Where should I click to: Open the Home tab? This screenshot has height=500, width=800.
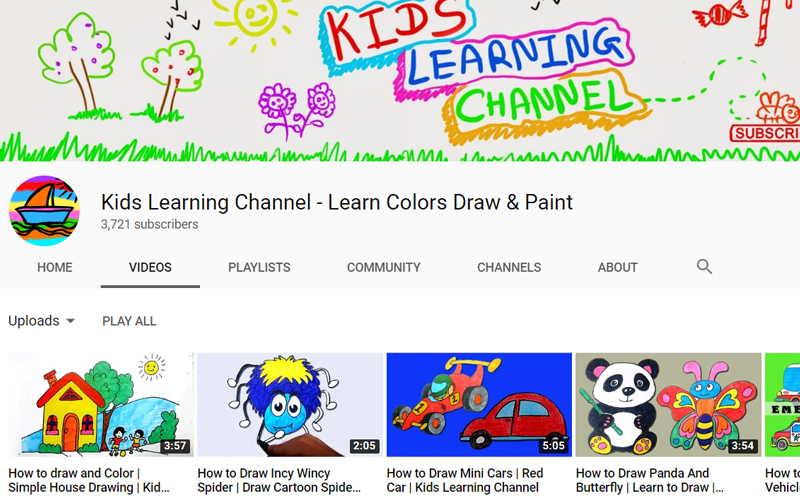click(x=55, y=267)
